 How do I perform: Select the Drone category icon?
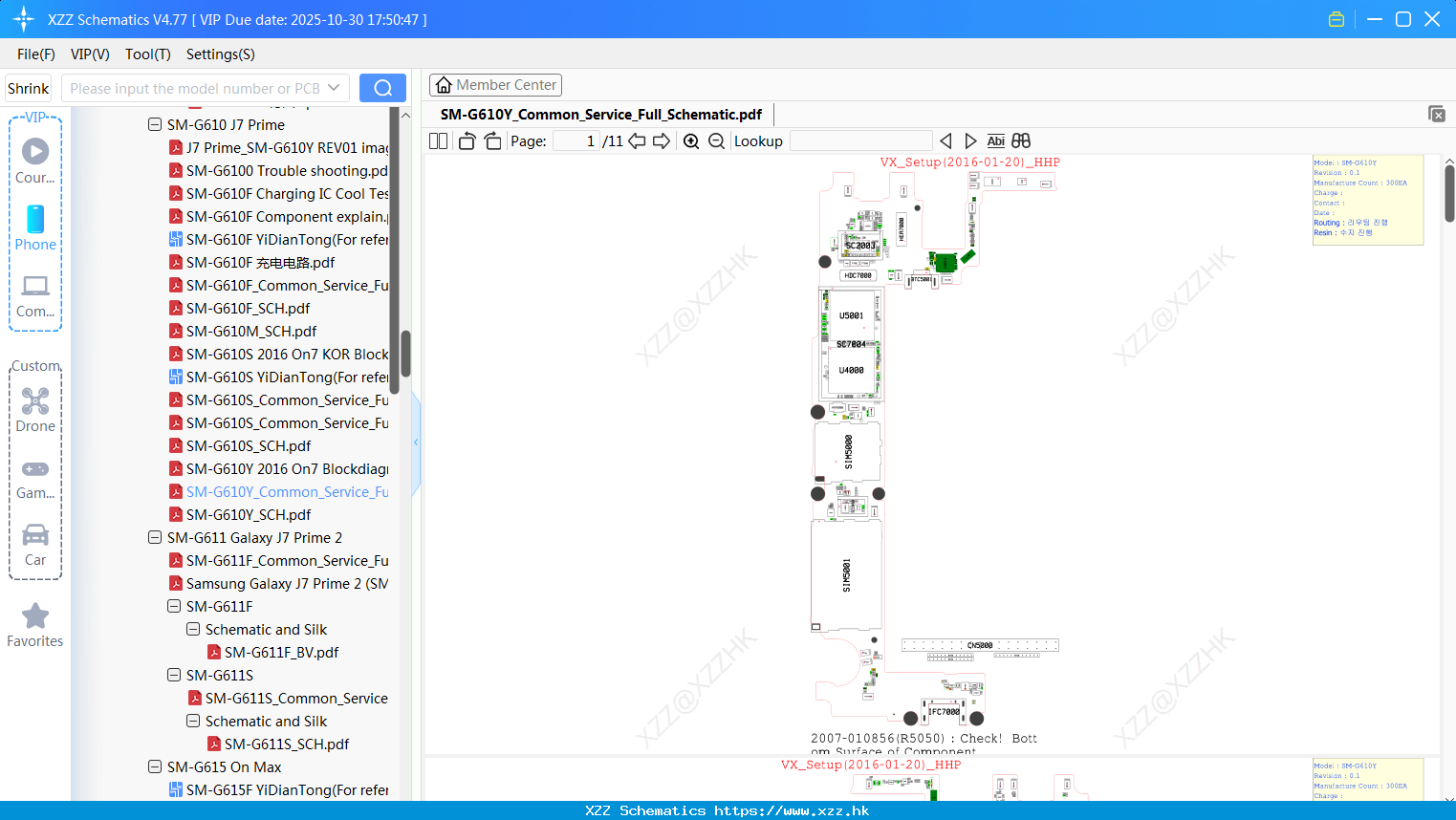35,410
